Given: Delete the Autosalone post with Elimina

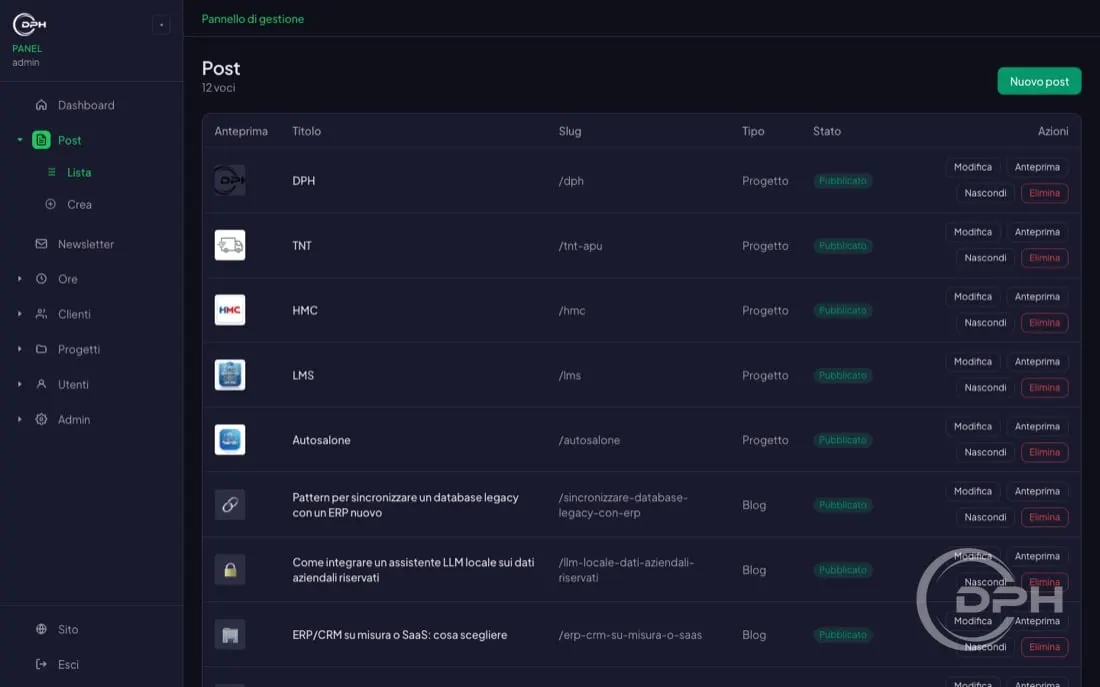Looking at the screenshot, I should [1044, 452].
